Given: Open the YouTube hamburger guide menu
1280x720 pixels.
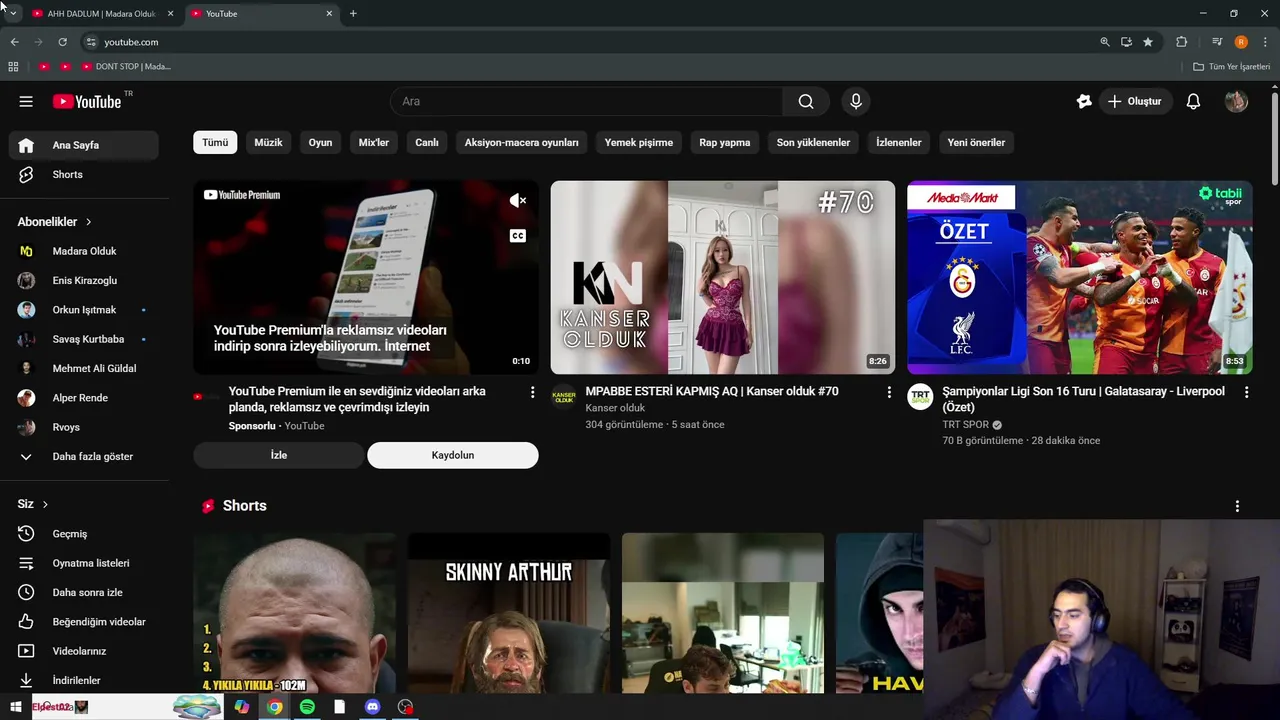Looking at the screenshot, I should [x=26, y=101].
